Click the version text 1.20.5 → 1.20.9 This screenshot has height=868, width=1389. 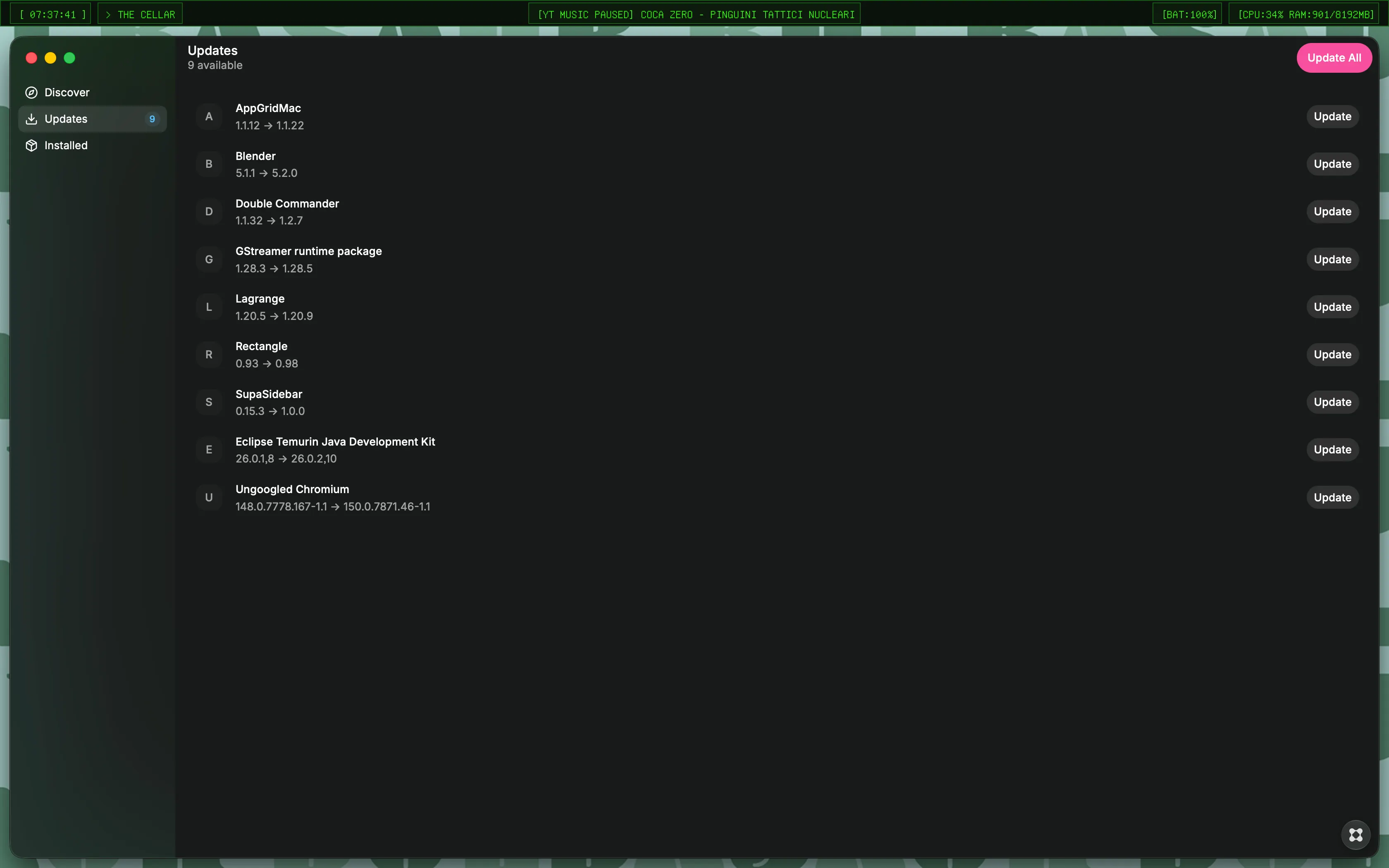pyautogui.click(x=274, y=316)
